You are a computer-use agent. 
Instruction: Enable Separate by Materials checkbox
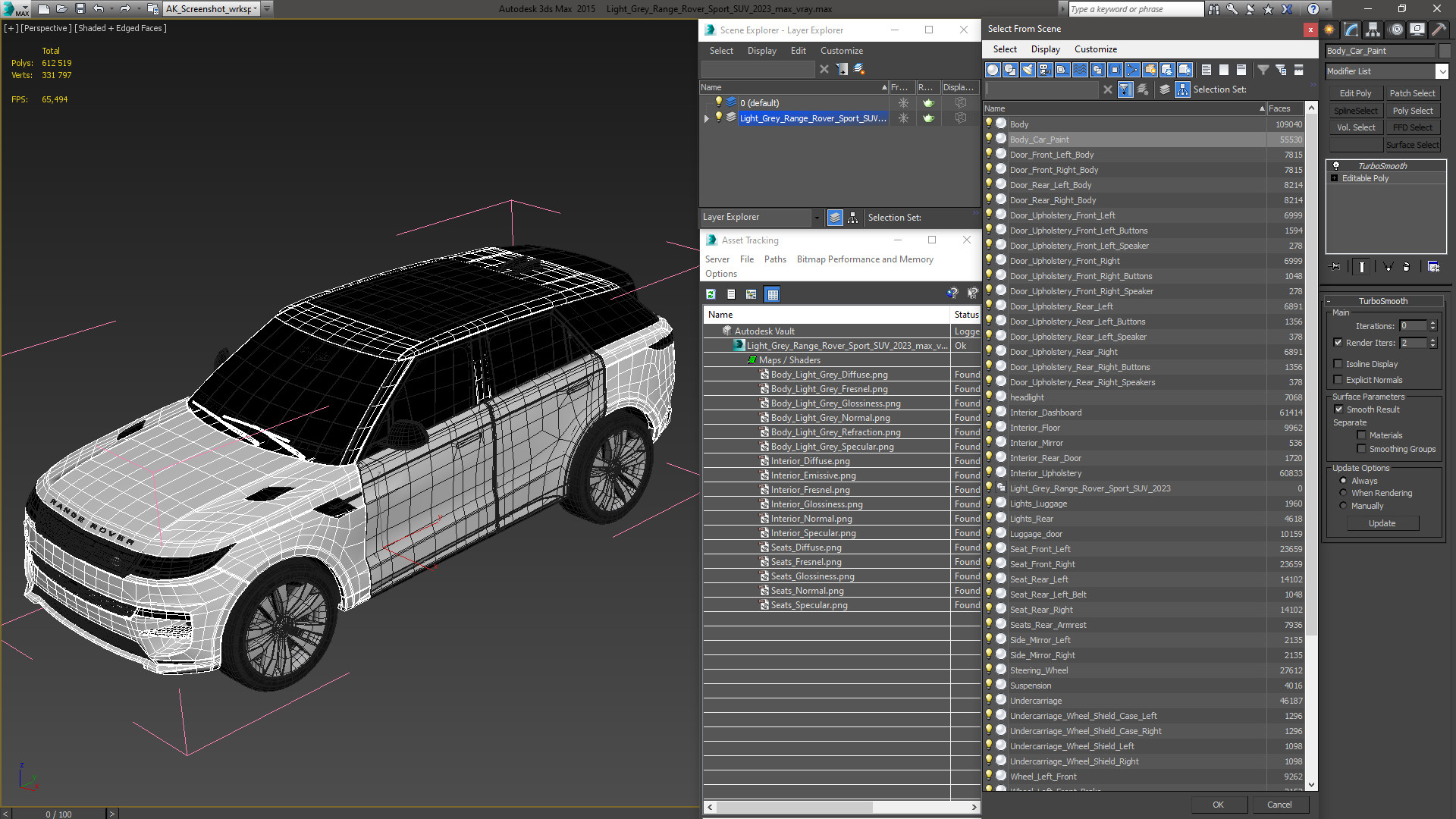1361,435
